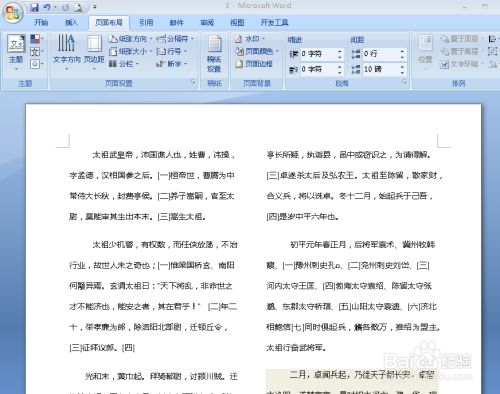The image size is (500, 394).
Task: Click the spacing-before icon beside 0 行
Action: pyautogui.click(x=356, y=54)
